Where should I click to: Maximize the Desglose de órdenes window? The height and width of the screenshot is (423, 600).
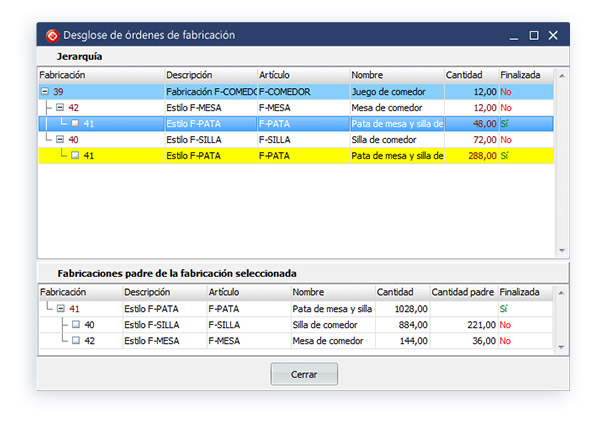(x=534, y=35)
